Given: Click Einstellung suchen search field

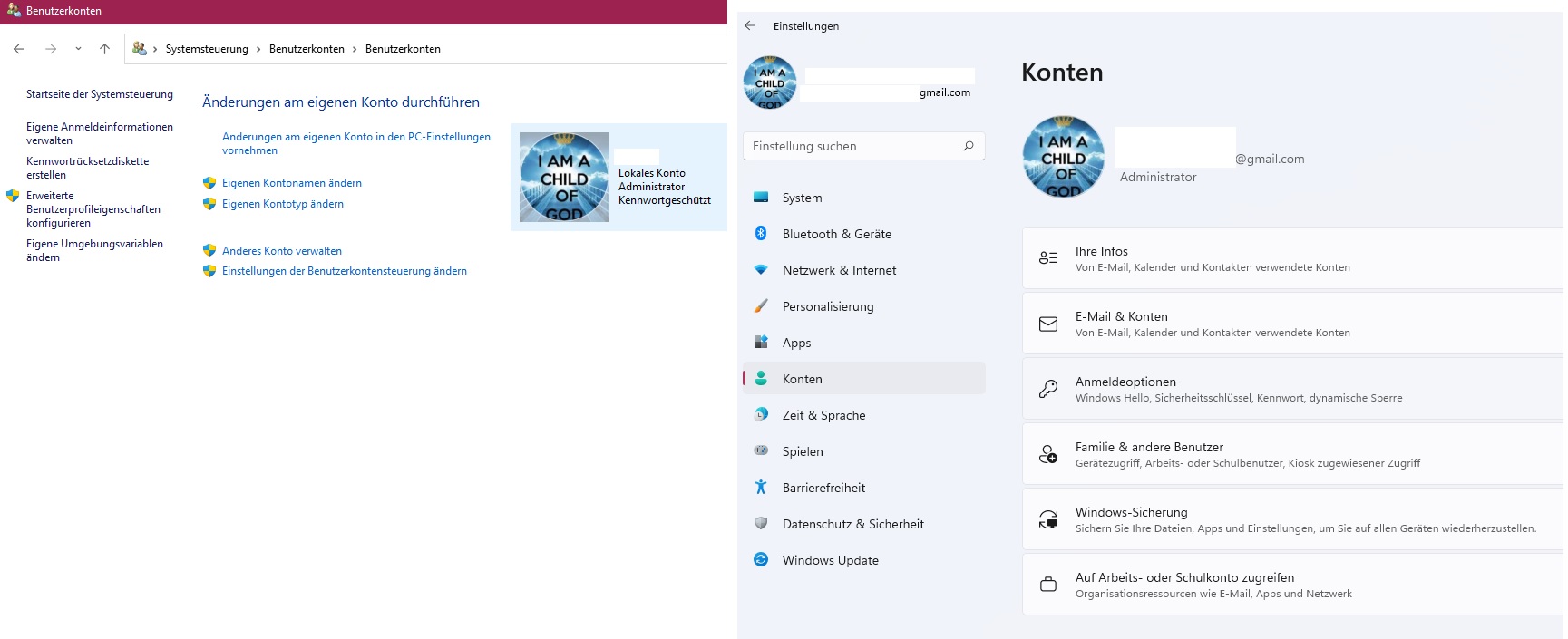Looking at the screenshot, I should click(x=863, y=146).
